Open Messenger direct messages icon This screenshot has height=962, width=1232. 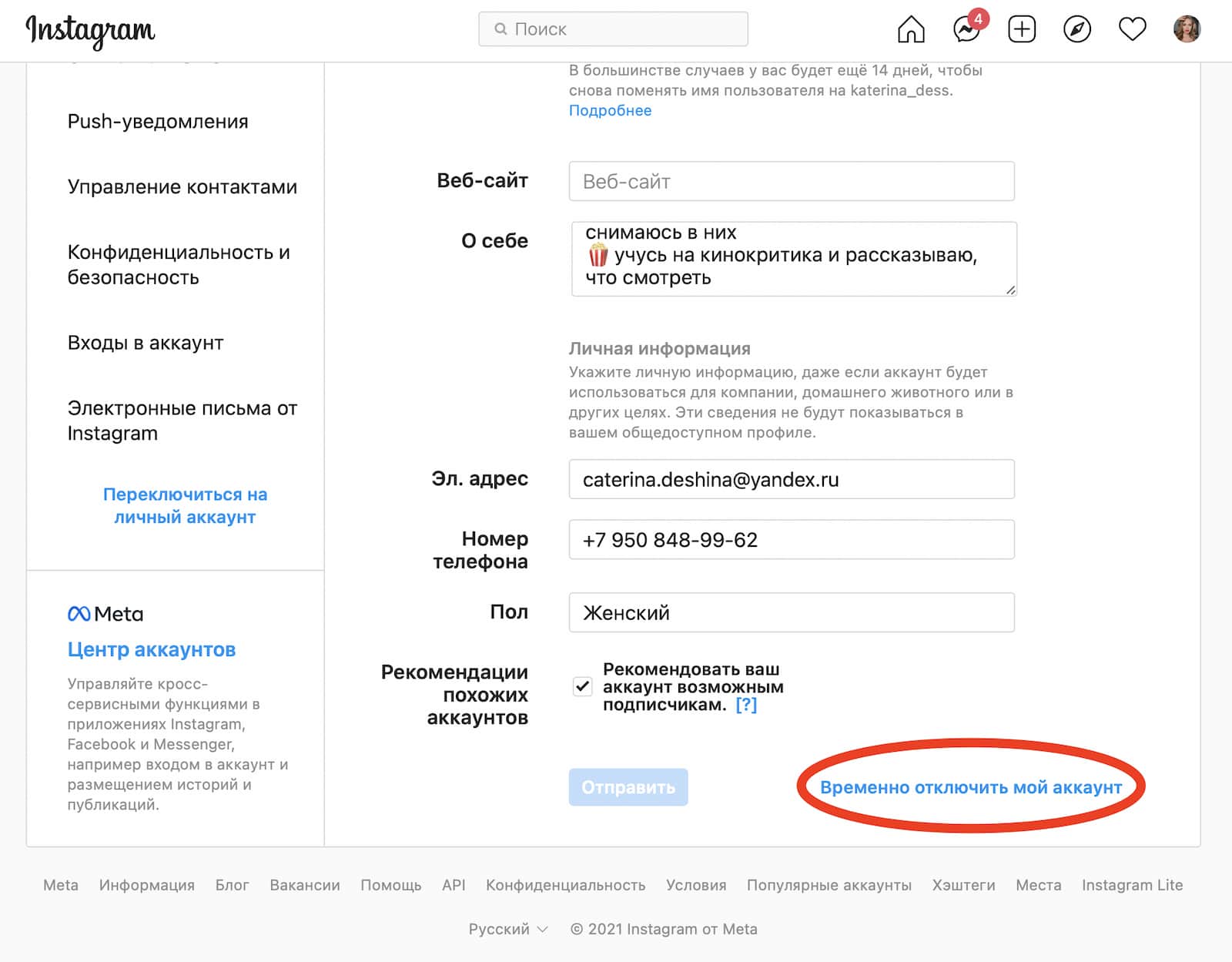[x=966, y=30]
